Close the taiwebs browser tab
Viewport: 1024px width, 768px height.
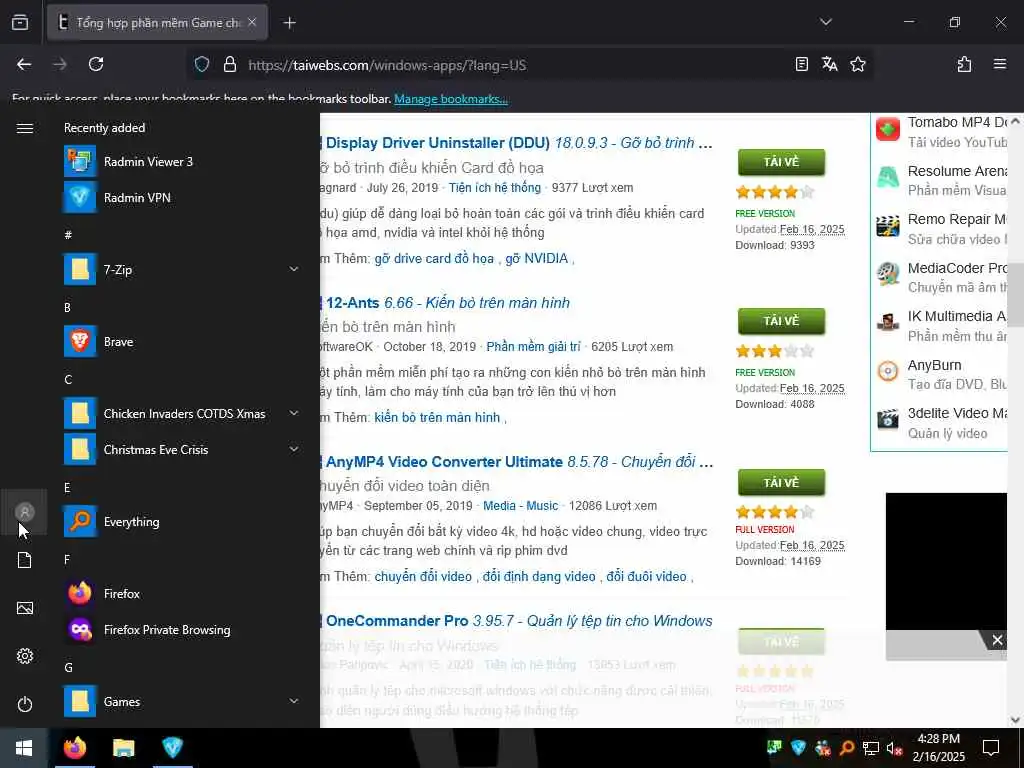pyautogui.click(x=252, y=22)
